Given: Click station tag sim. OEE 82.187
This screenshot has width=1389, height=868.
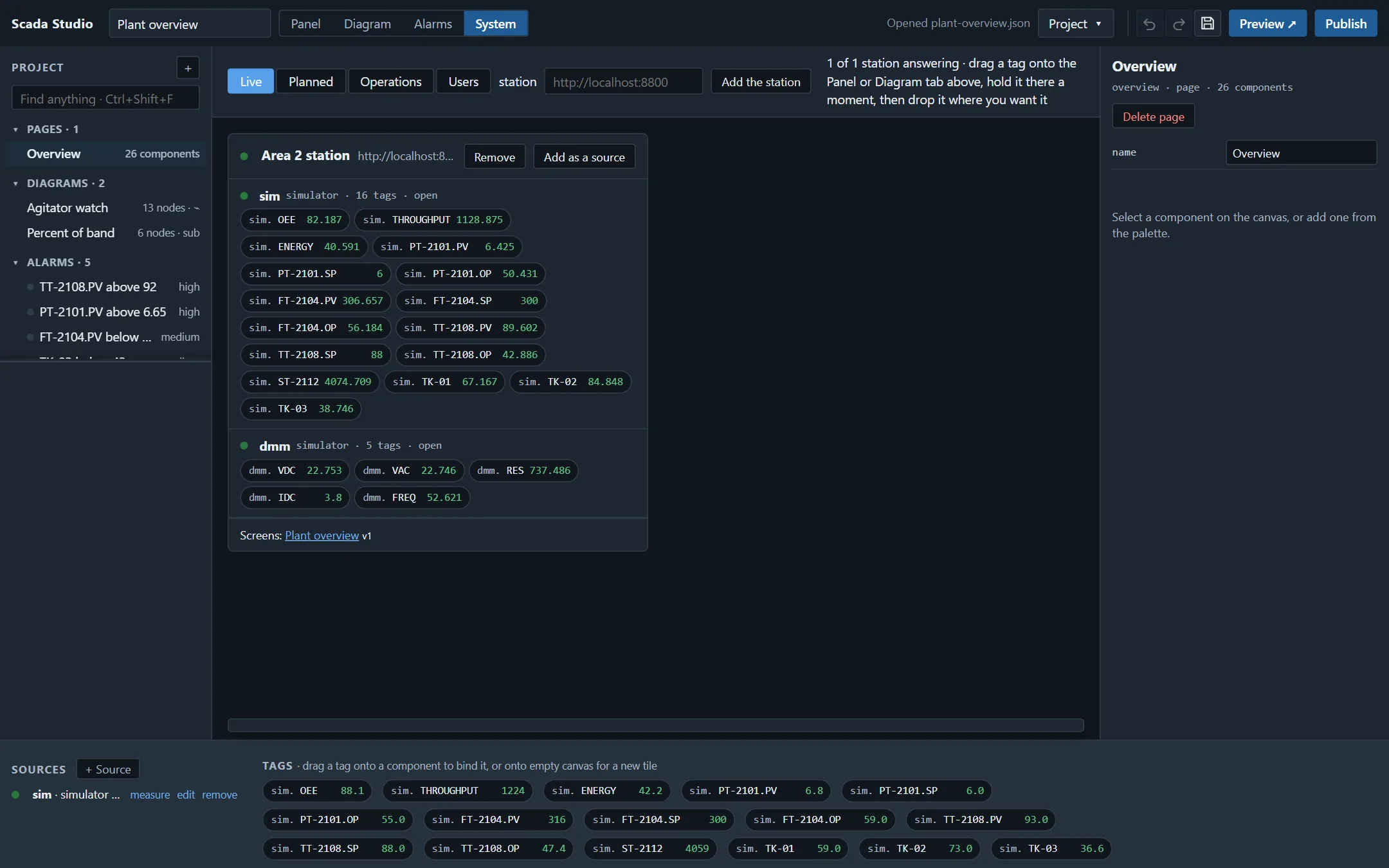Looking at the screenshot, I should [x=295, y=220].
